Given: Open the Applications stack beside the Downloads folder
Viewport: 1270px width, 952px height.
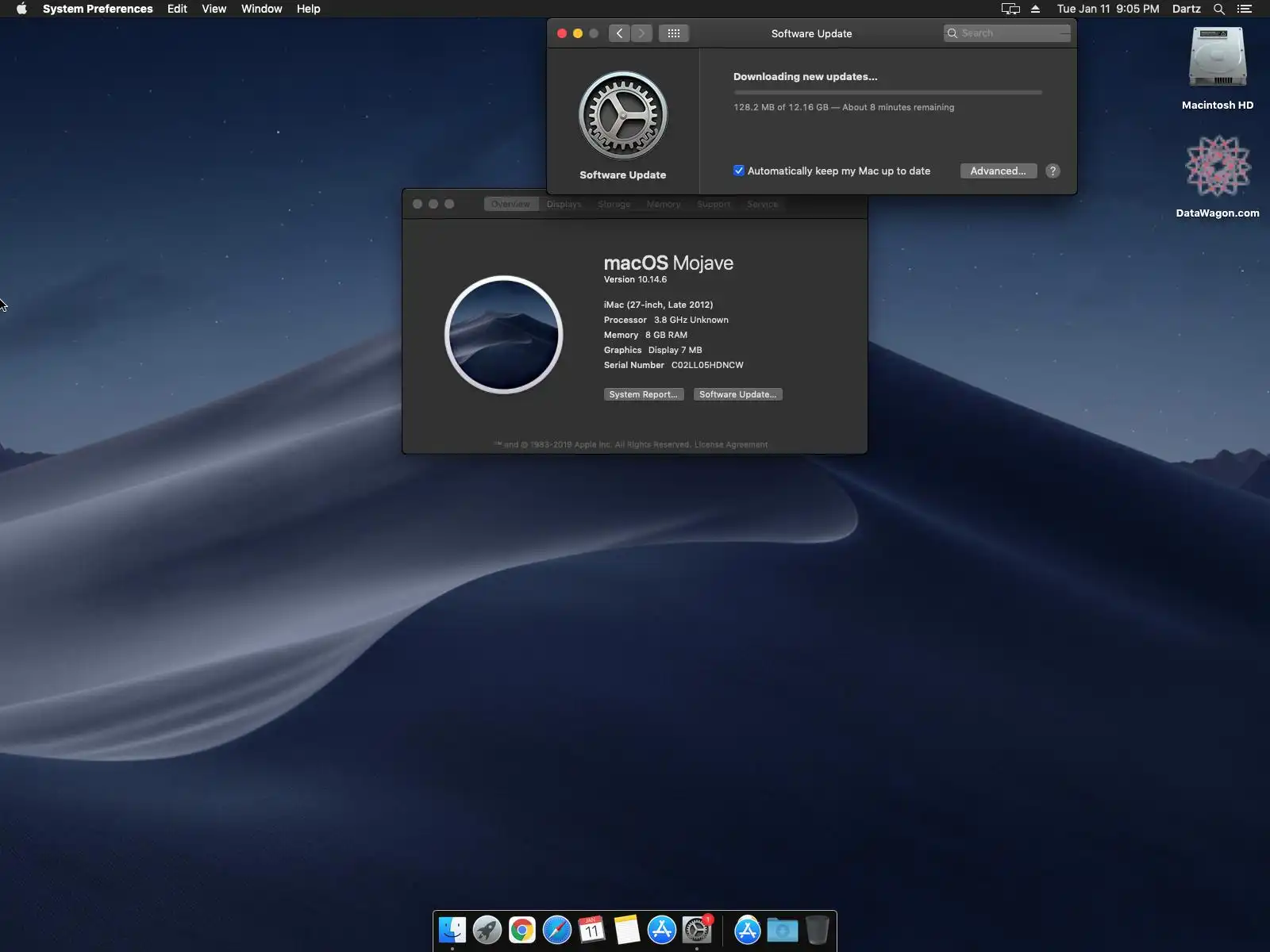Looking at the screenshot, I should pos(748,930).
